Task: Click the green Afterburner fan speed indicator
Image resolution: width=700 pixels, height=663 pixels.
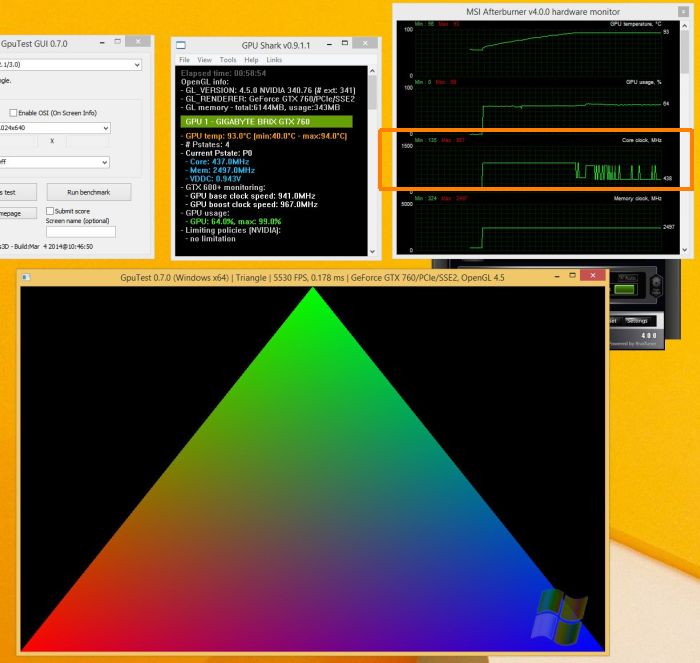Action: (625, 290)
